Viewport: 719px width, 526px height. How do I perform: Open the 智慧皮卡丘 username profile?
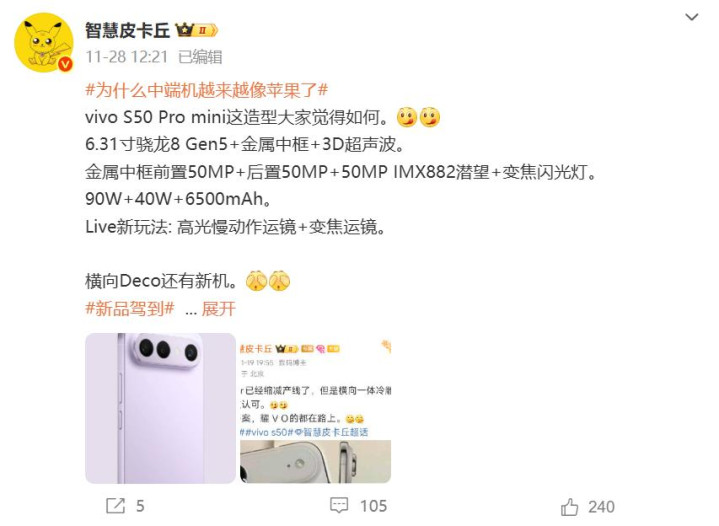127,30
